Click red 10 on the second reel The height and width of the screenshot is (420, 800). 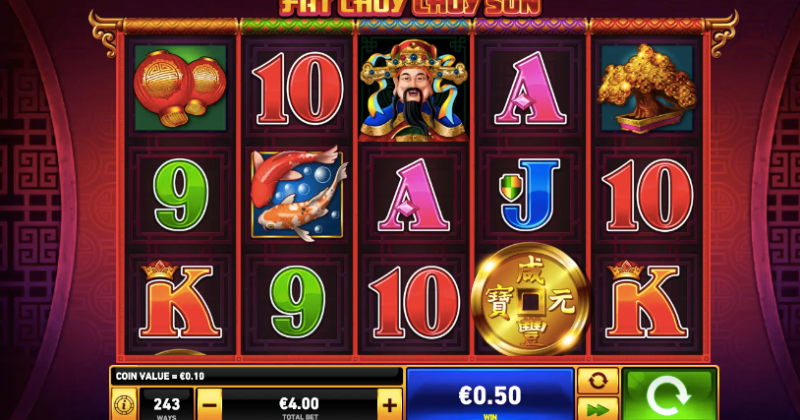(x=297, y=88)
